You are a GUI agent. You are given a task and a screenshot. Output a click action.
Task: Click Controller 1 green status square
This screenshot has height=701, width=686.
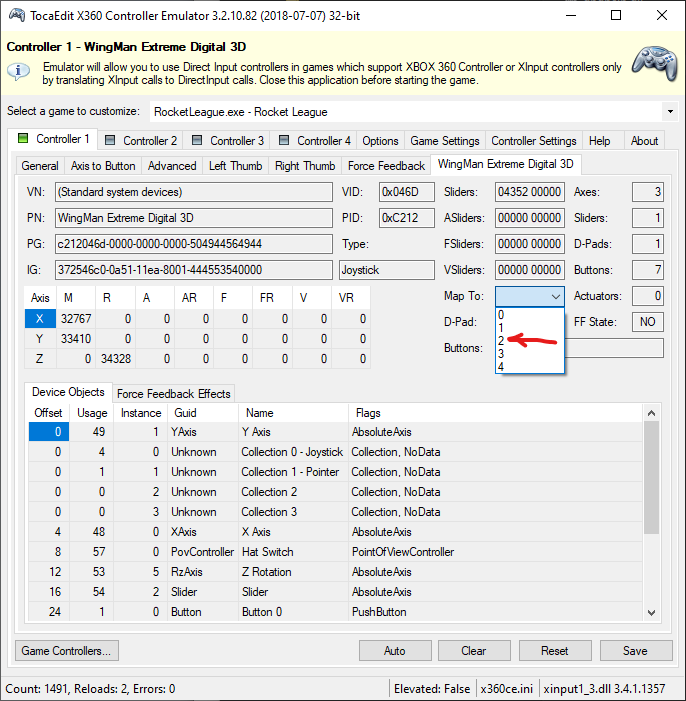click(22, 138)
